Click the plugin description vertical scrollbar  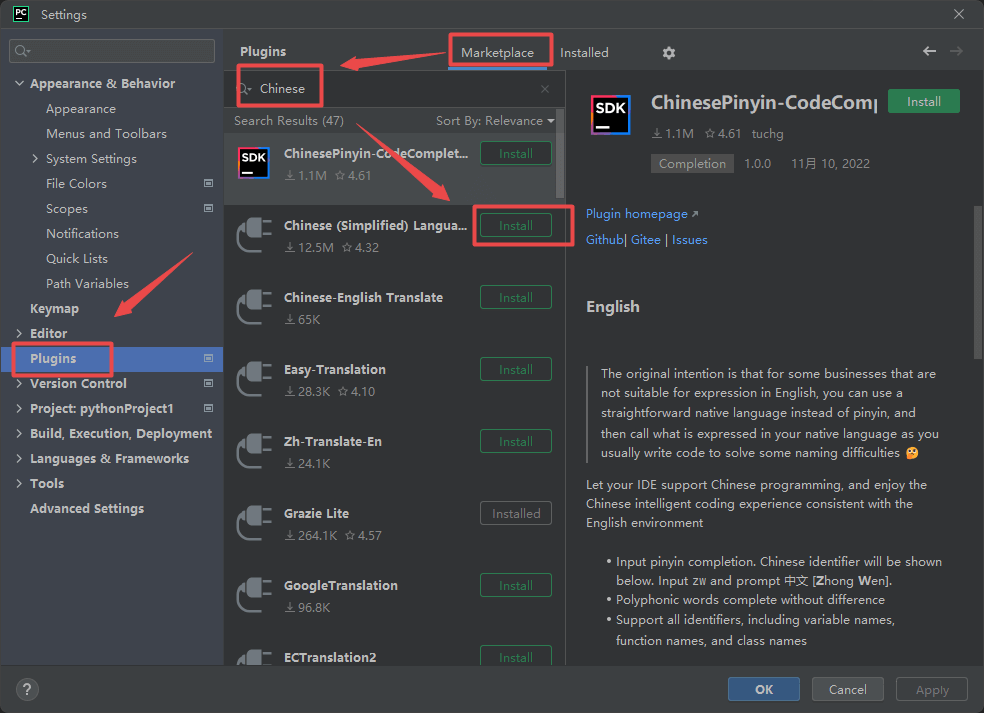(977, 280)
